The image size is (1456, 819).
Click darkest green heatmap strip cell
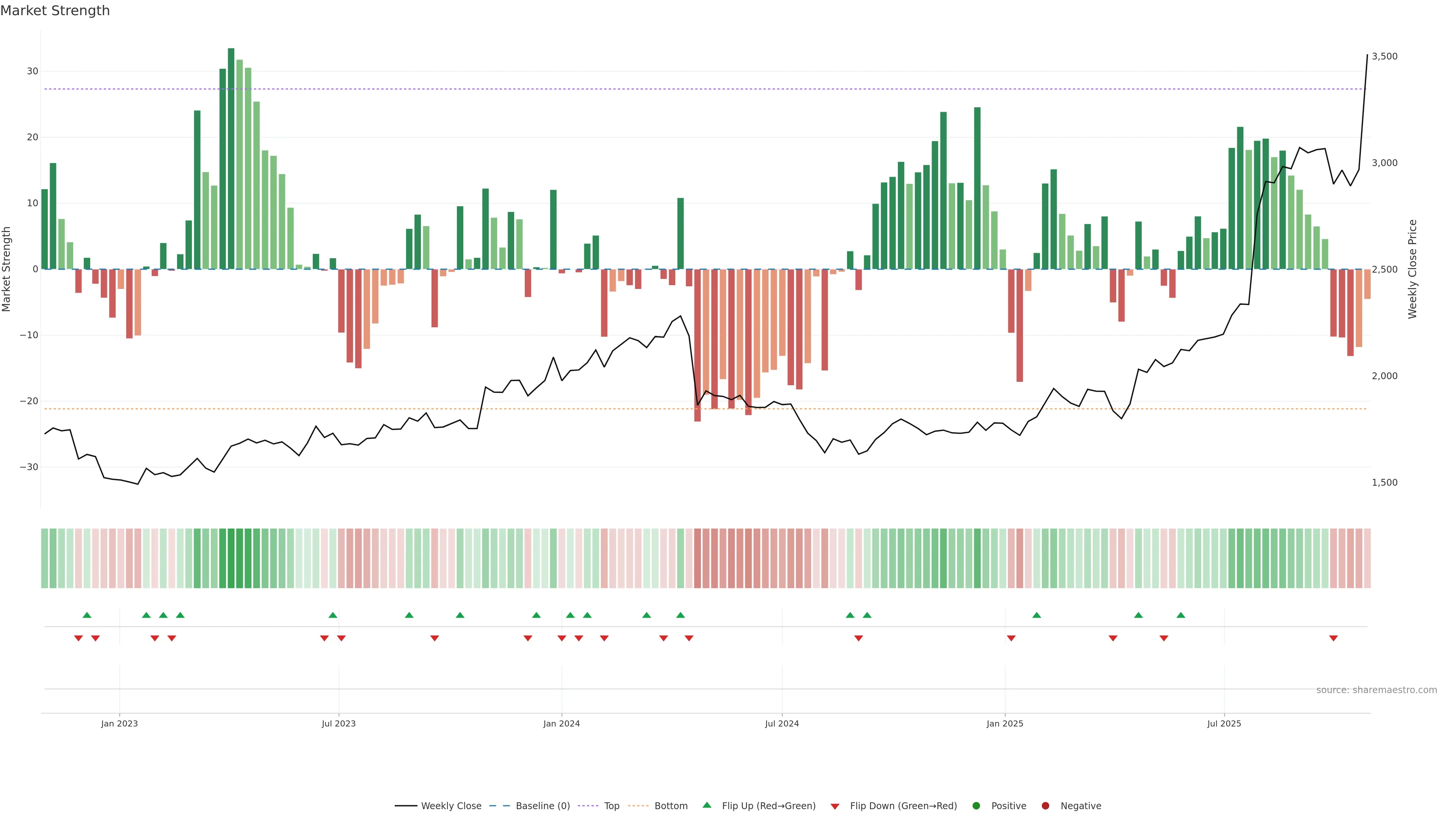[x=231, y=559]
